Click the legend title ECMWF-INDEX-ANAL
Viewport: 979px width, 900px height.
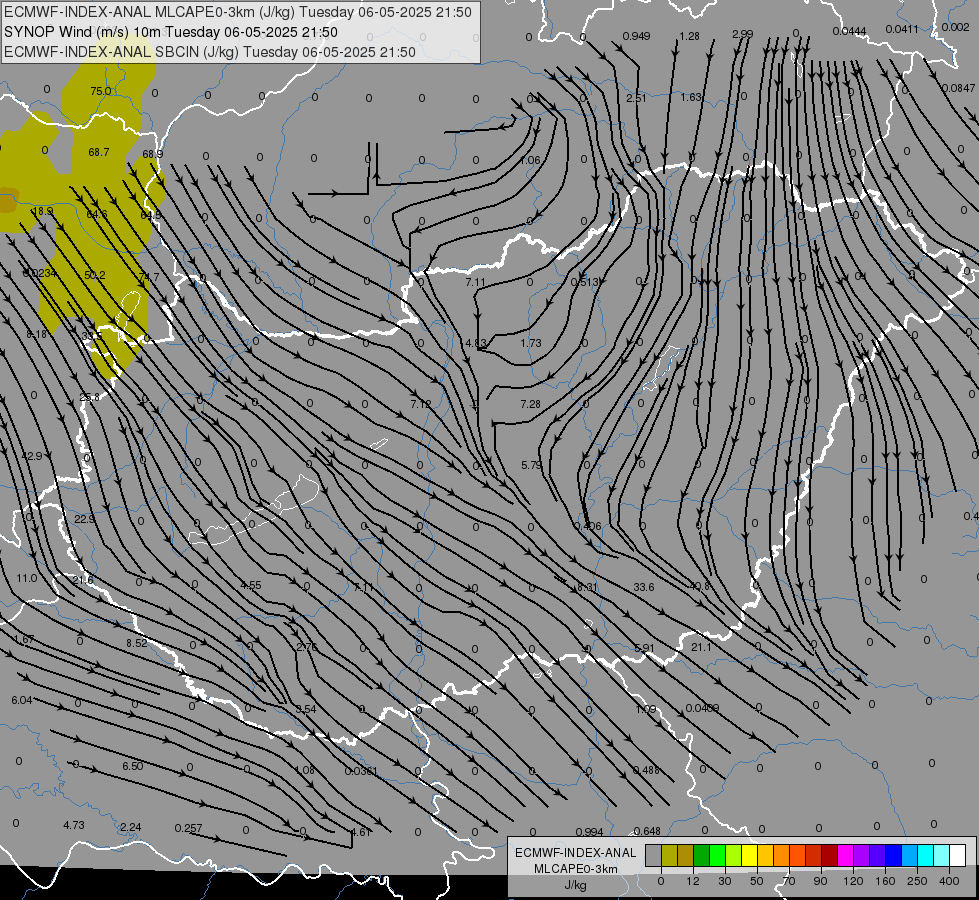(x=575, y=853)
